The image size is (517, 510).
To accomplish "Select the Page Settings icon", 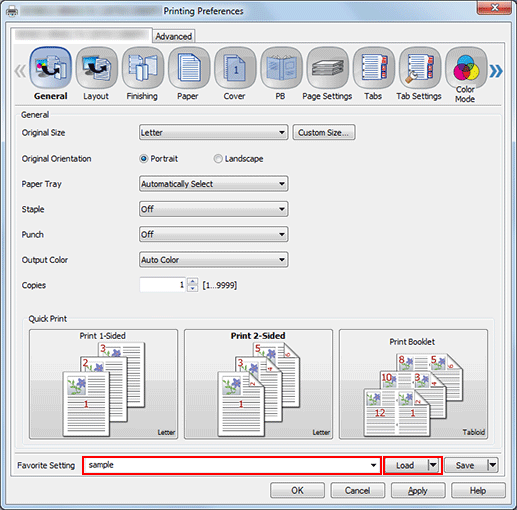I will coord(327,68).
